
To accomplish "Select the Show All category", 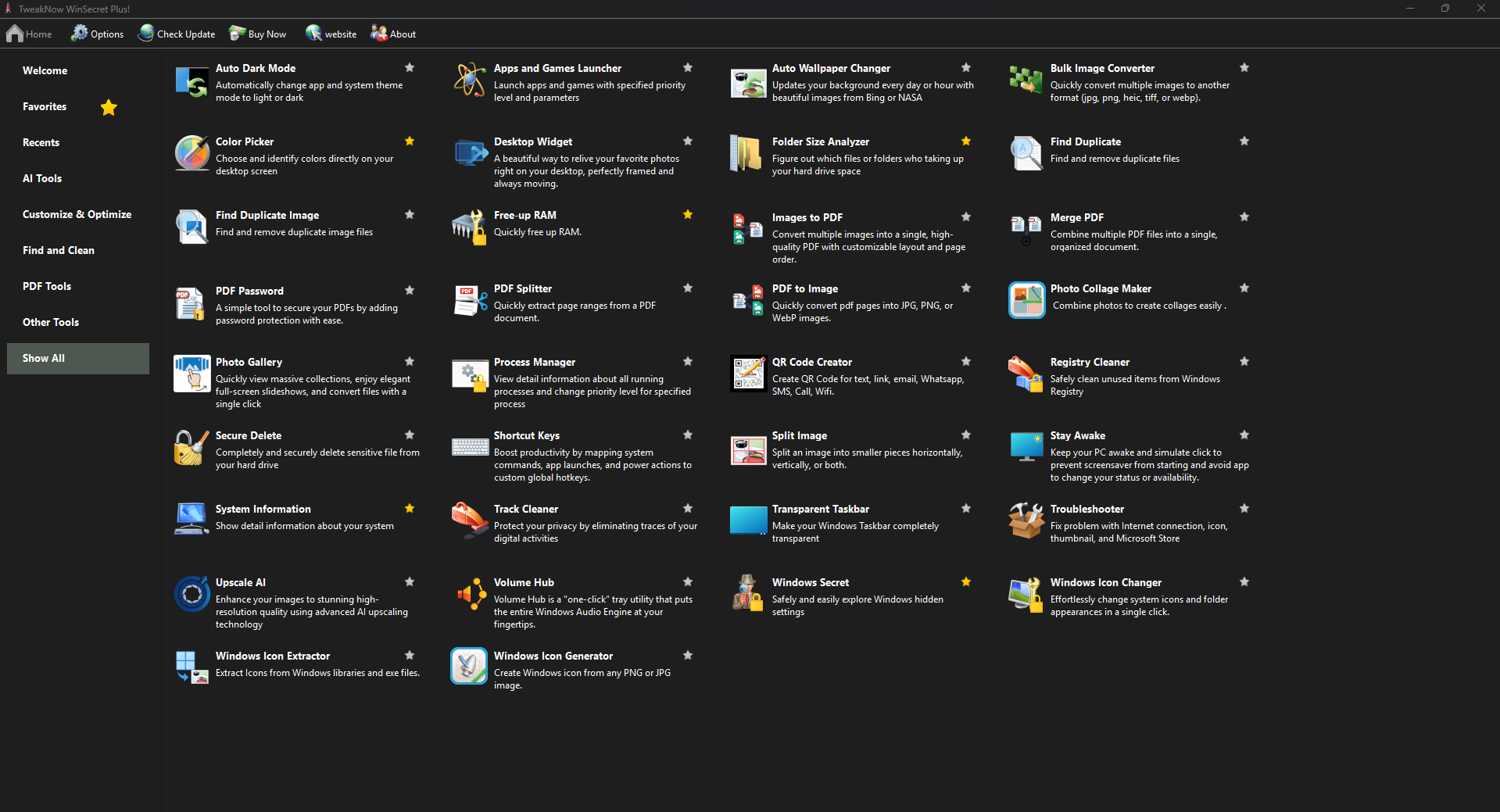I will pyautogui.click(x=78, y=359).
